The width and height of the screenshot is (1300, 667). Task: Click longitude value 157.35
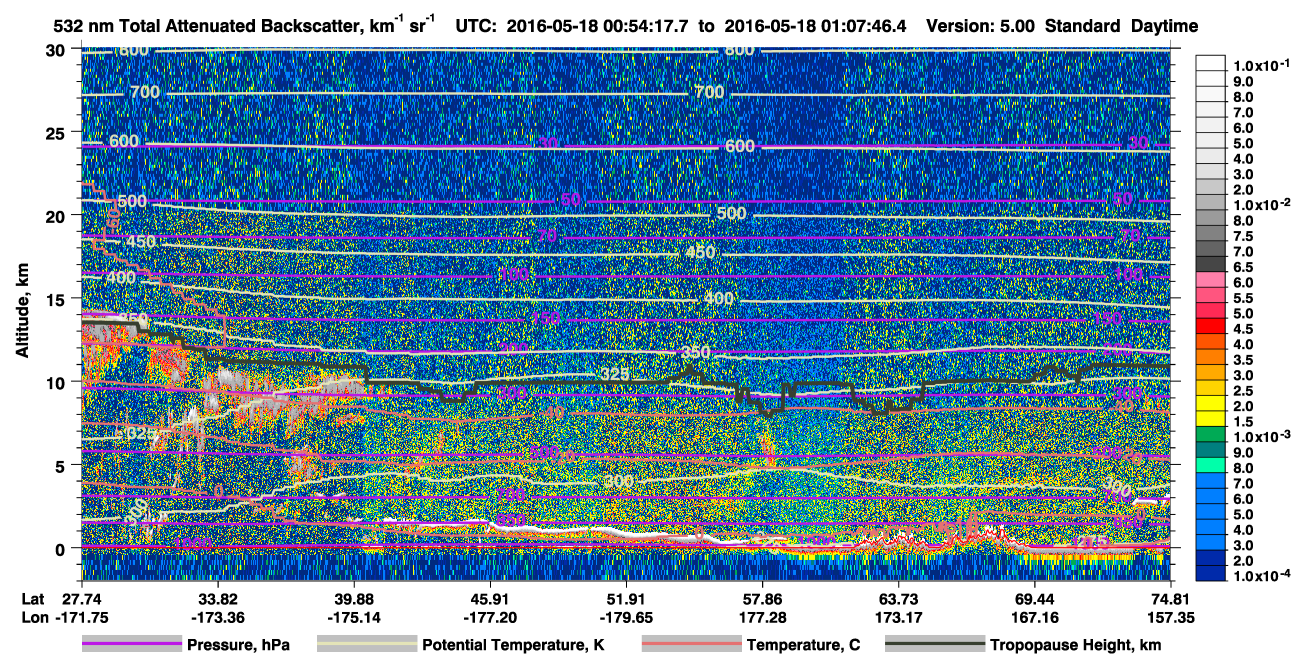click(x=1171, y=618)
